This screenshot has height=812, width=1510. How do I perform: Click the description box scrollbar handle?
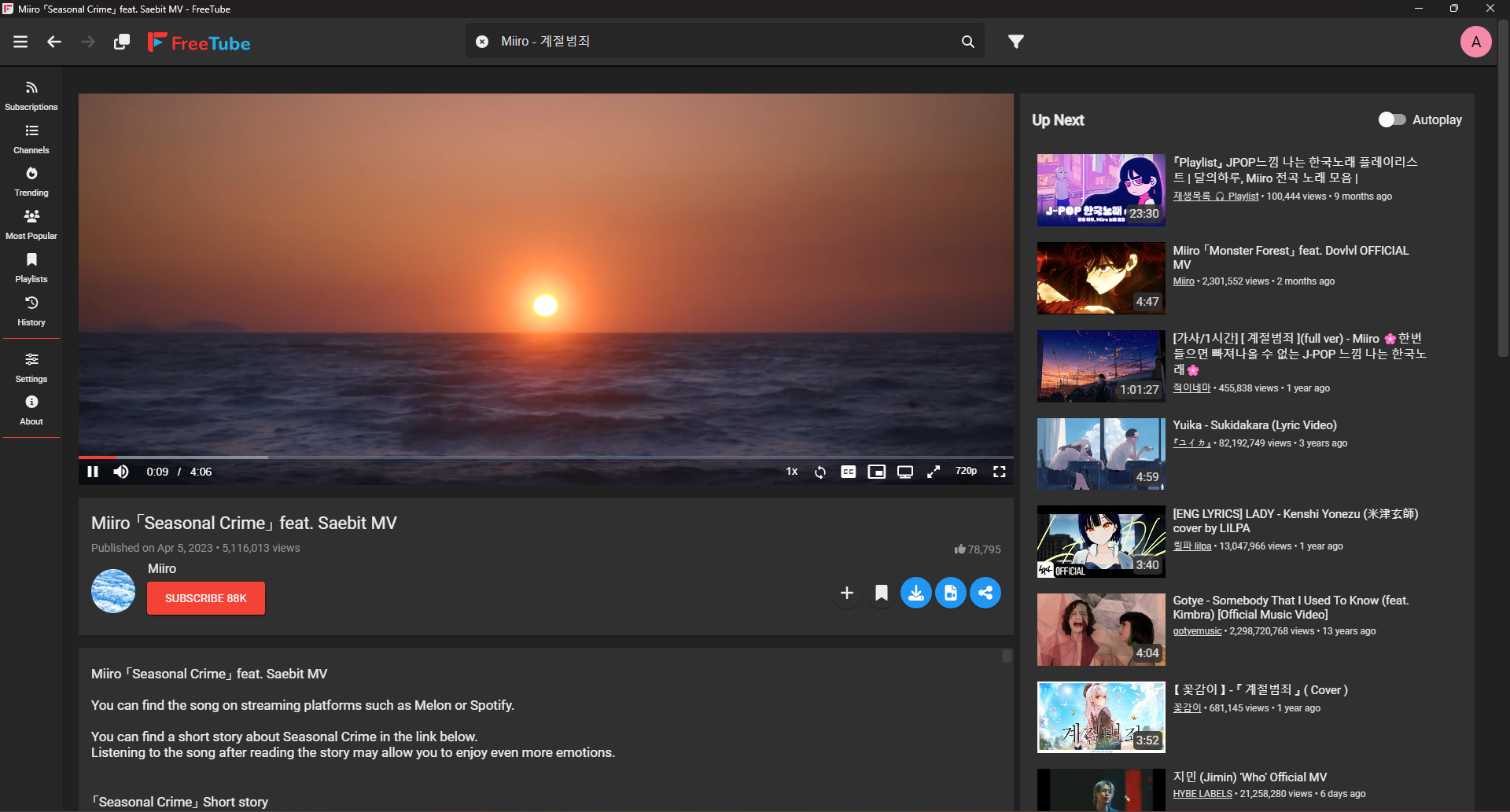point(1007,656)
